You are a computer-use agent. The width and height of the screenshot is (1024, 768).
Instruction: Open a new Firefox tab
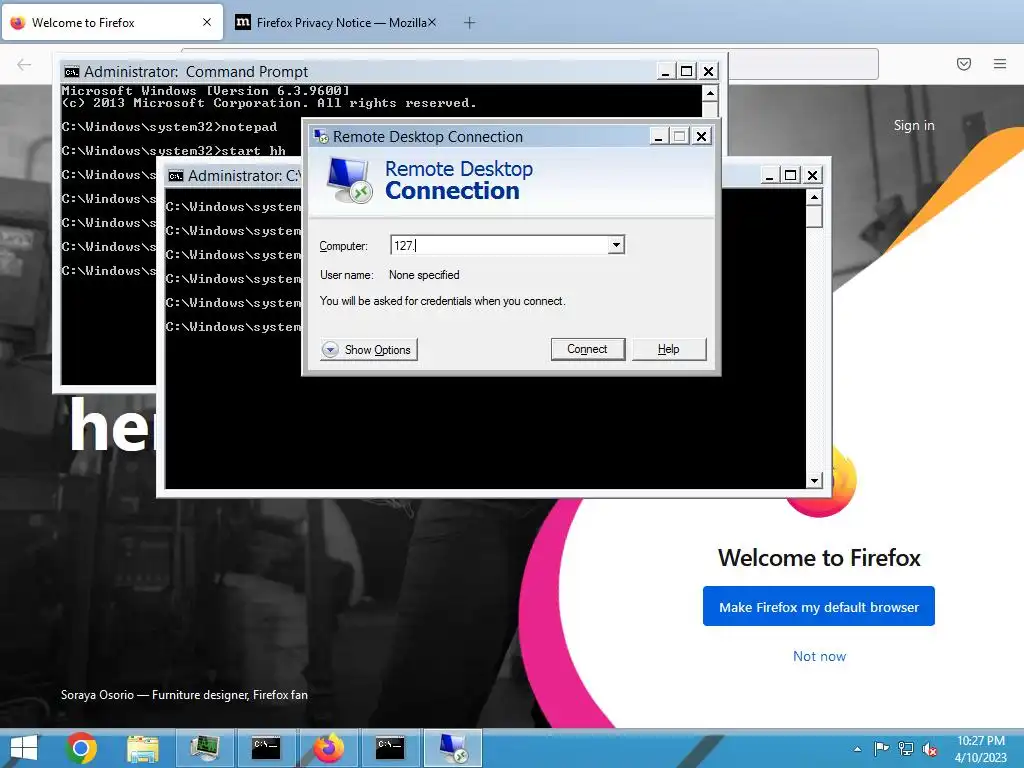(469, 23)
